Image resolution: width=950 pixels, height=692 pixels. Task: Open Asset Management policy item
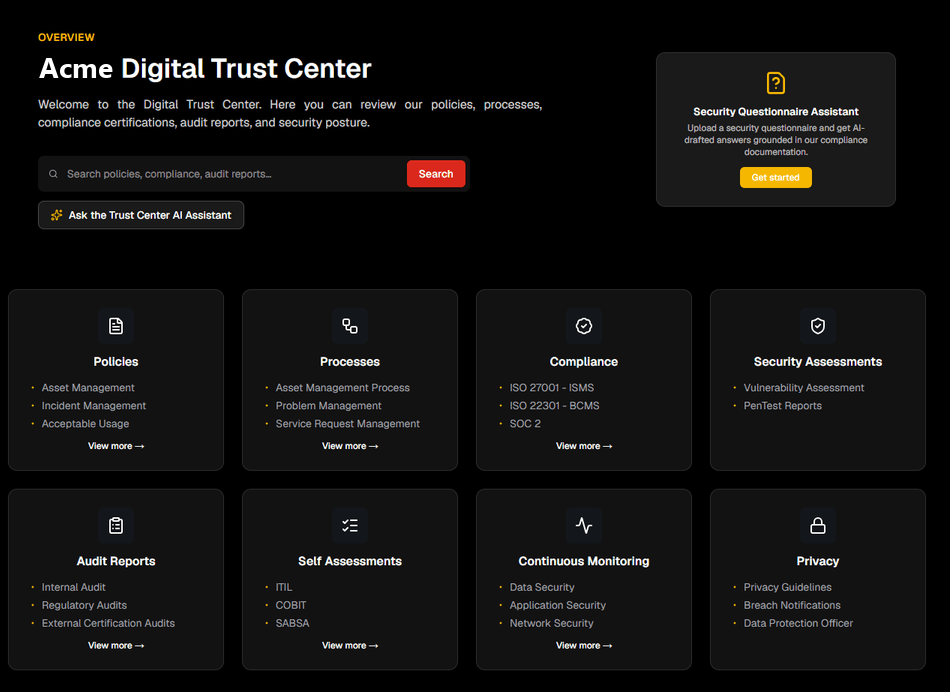tap(88, 388)
